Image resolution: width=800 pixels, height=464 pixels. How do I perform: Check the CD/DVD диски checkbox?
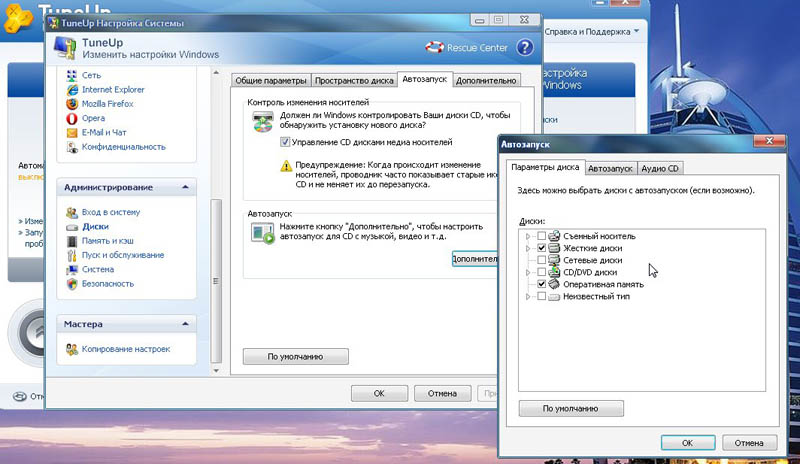pyautogui.click(x=542, y=272)
